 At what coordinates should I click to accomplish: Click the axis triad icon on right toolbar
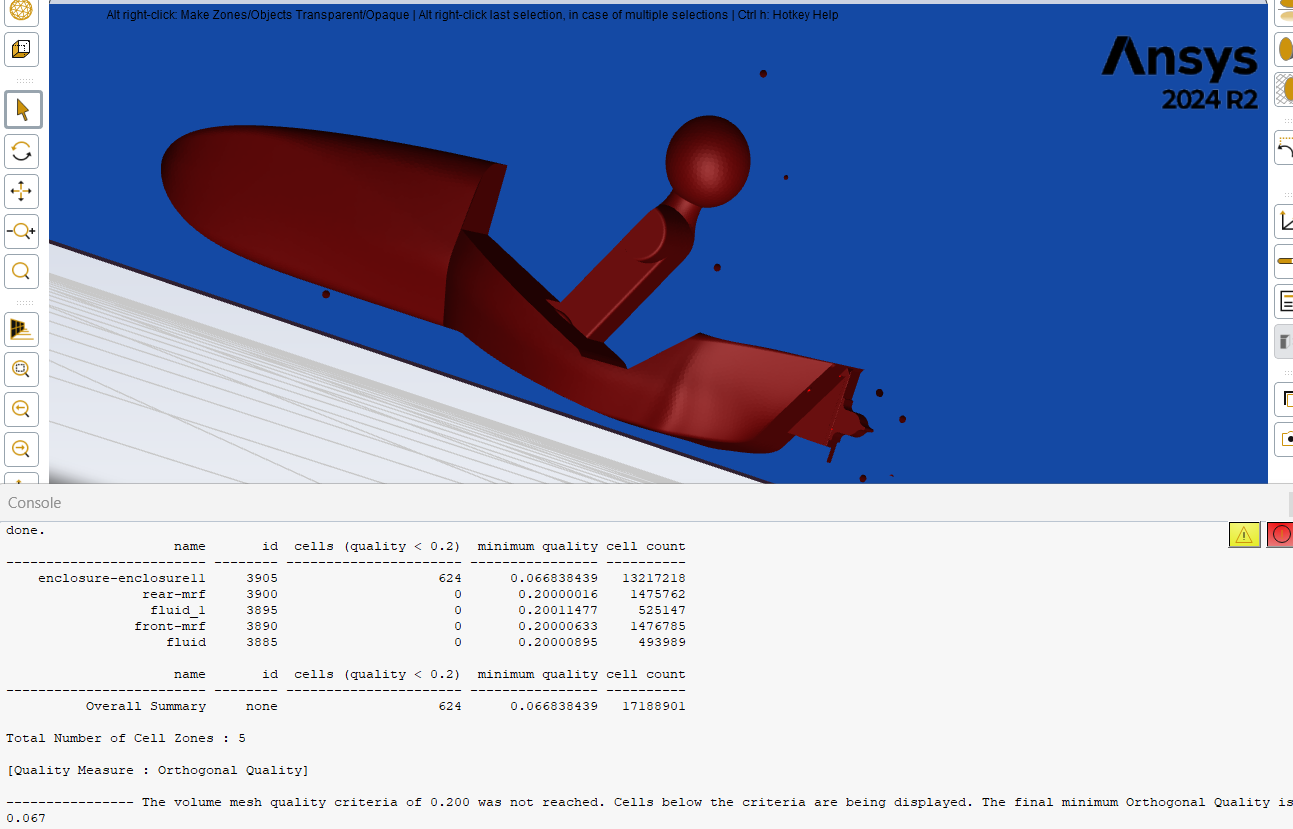click(1284, 221)
